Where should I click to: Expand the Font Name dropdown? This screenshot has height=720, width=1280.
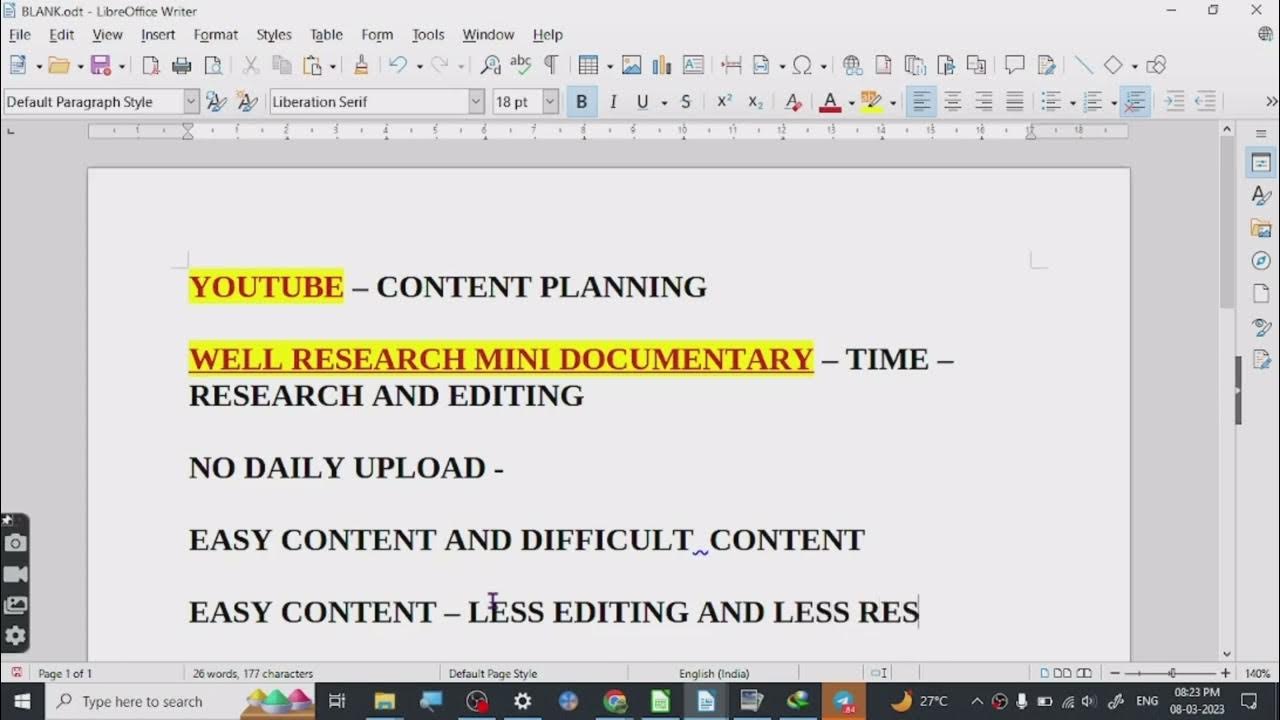point(476,101)
